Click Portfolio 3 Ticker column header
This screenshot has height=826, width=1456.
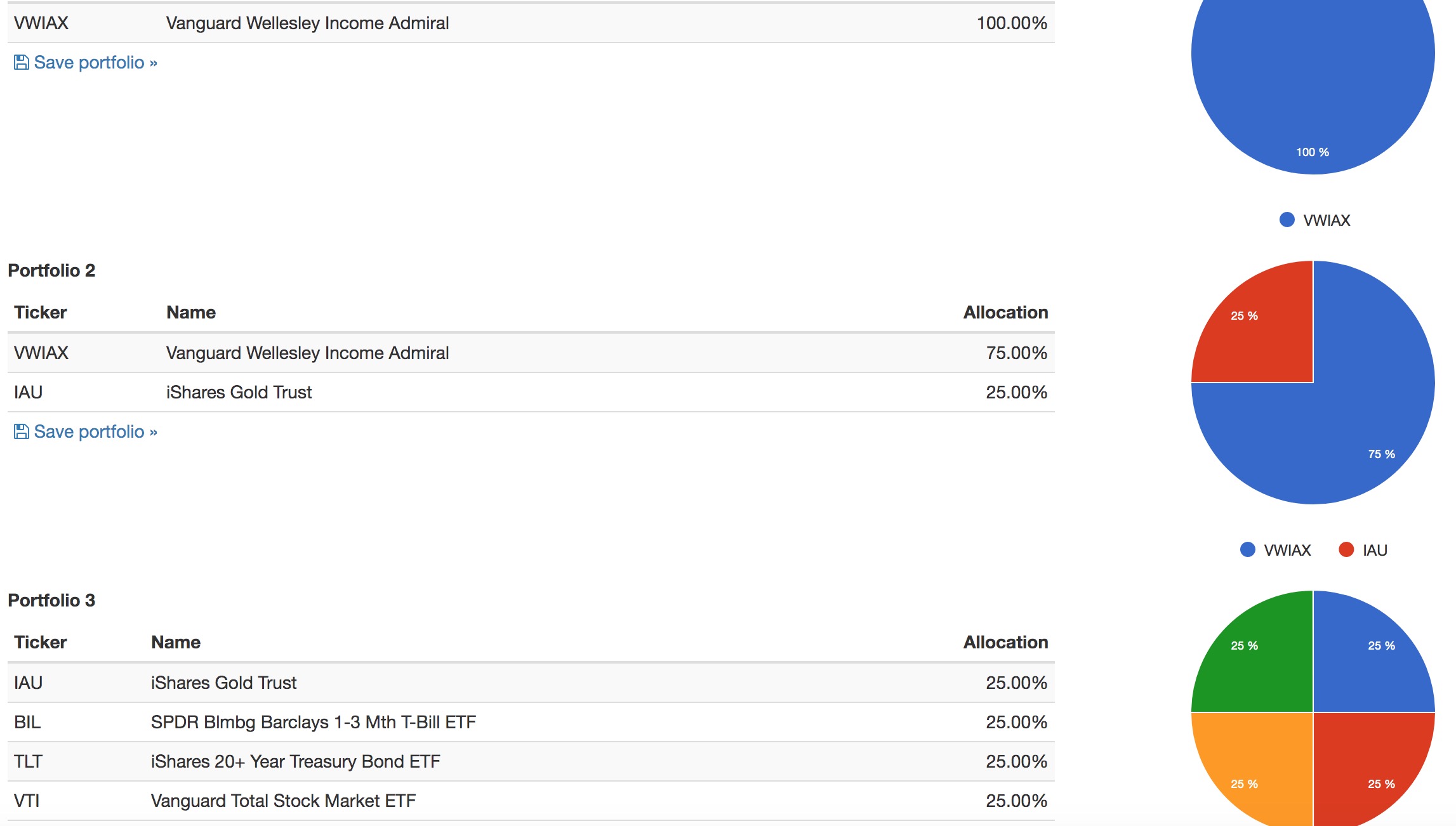[x=41, y=642]
